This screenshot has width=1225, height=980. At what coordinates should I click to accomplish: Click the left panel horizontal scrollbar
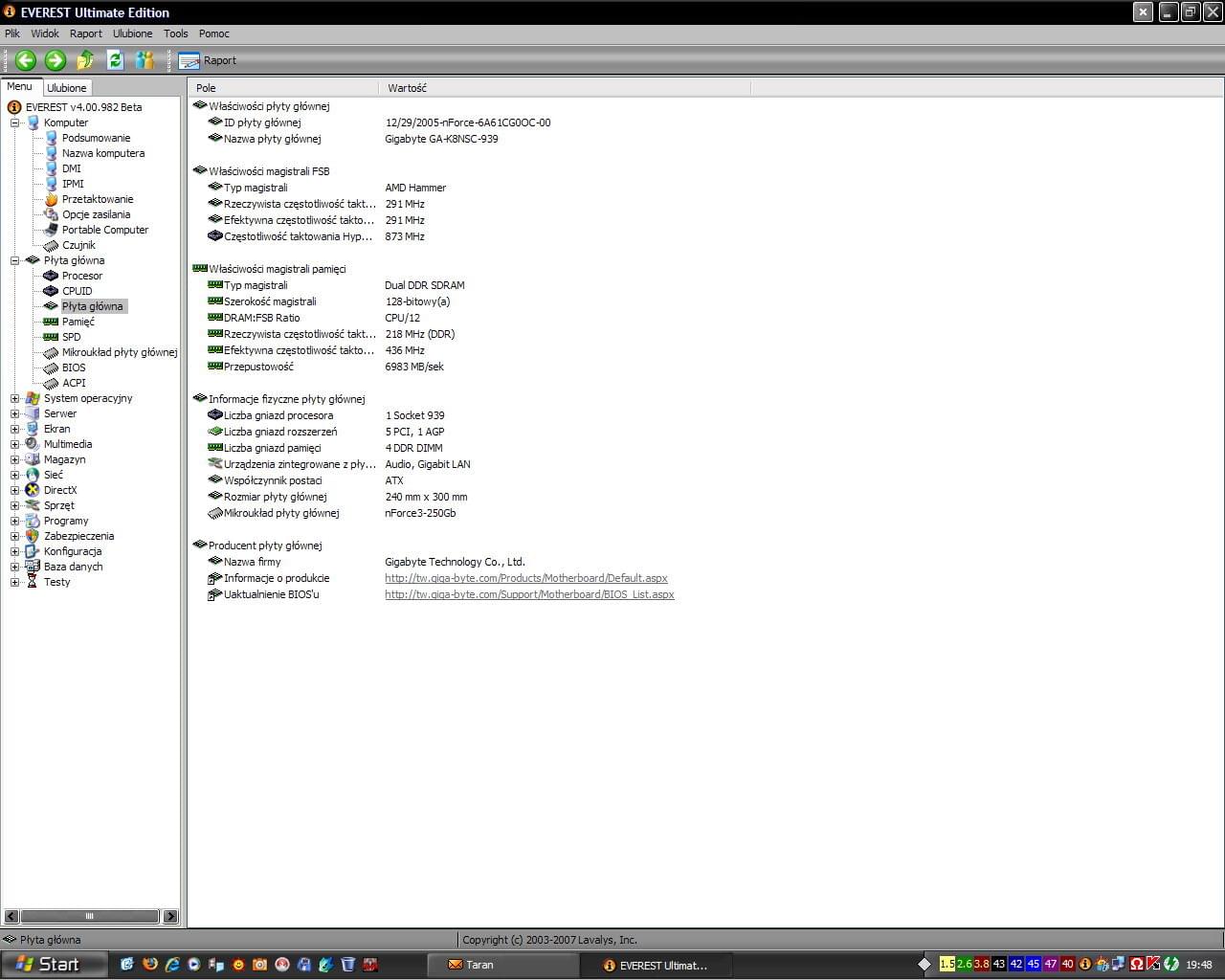pos(89,916)
